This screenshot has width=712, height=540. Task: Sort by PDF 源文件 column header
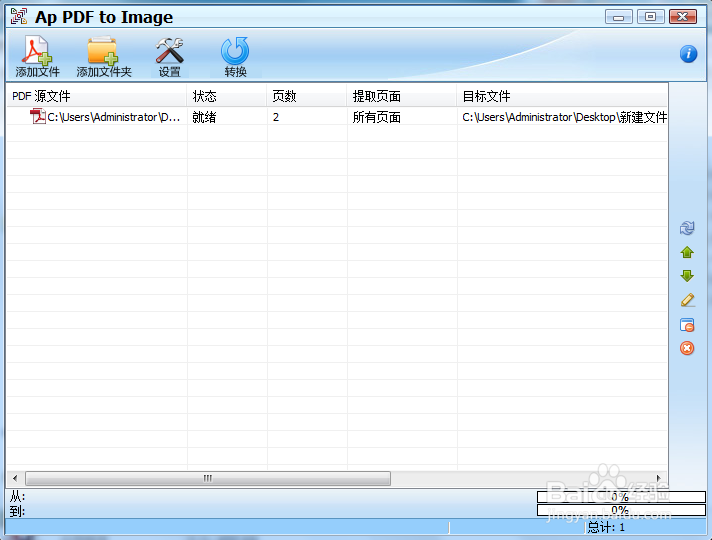(96, 96)
